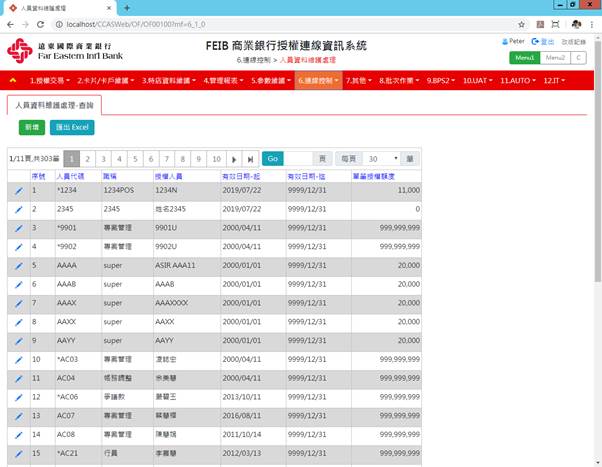Edit row 5 AAAA using pencil icon

point(18,266)
